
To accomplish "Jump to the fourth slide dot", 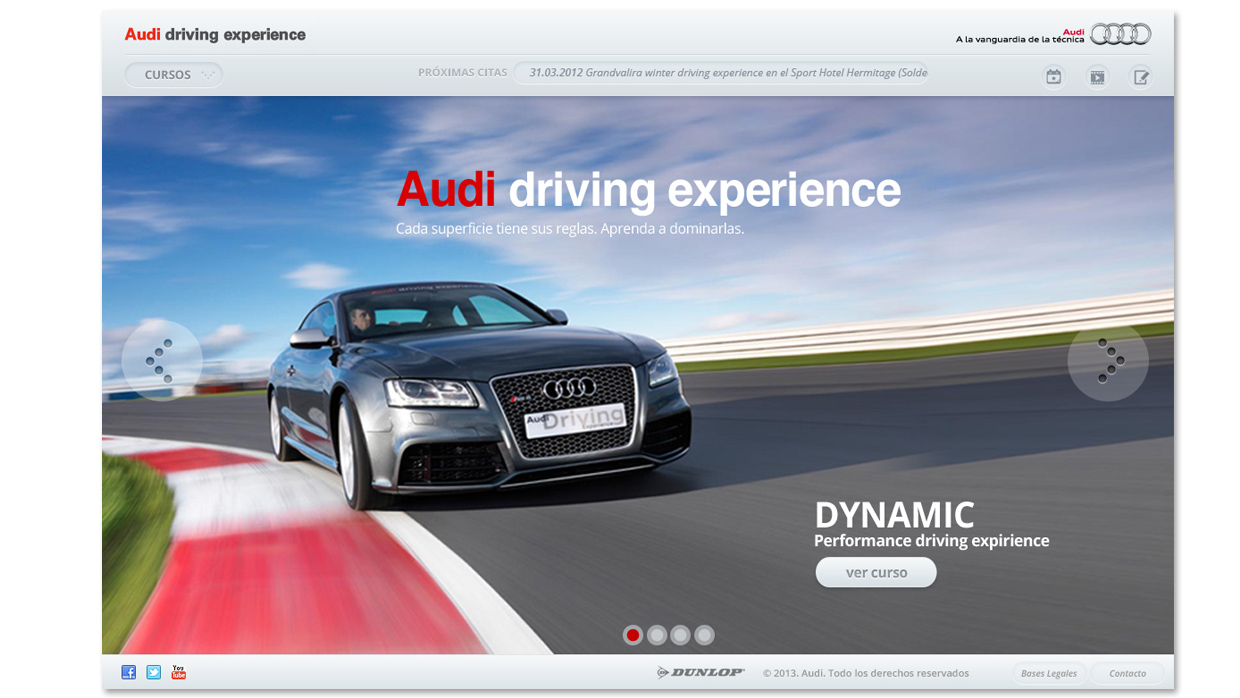I will pos(704,635).
